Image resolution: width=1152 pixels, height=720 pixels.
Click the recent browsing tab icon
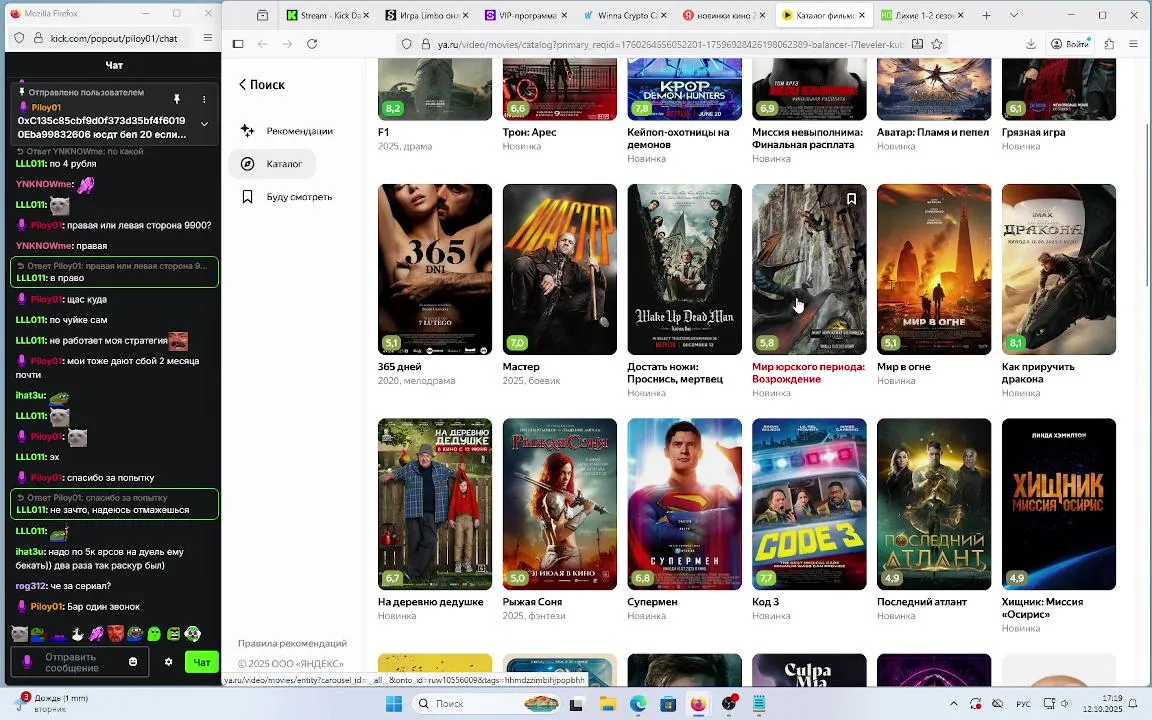coord(262,15)
